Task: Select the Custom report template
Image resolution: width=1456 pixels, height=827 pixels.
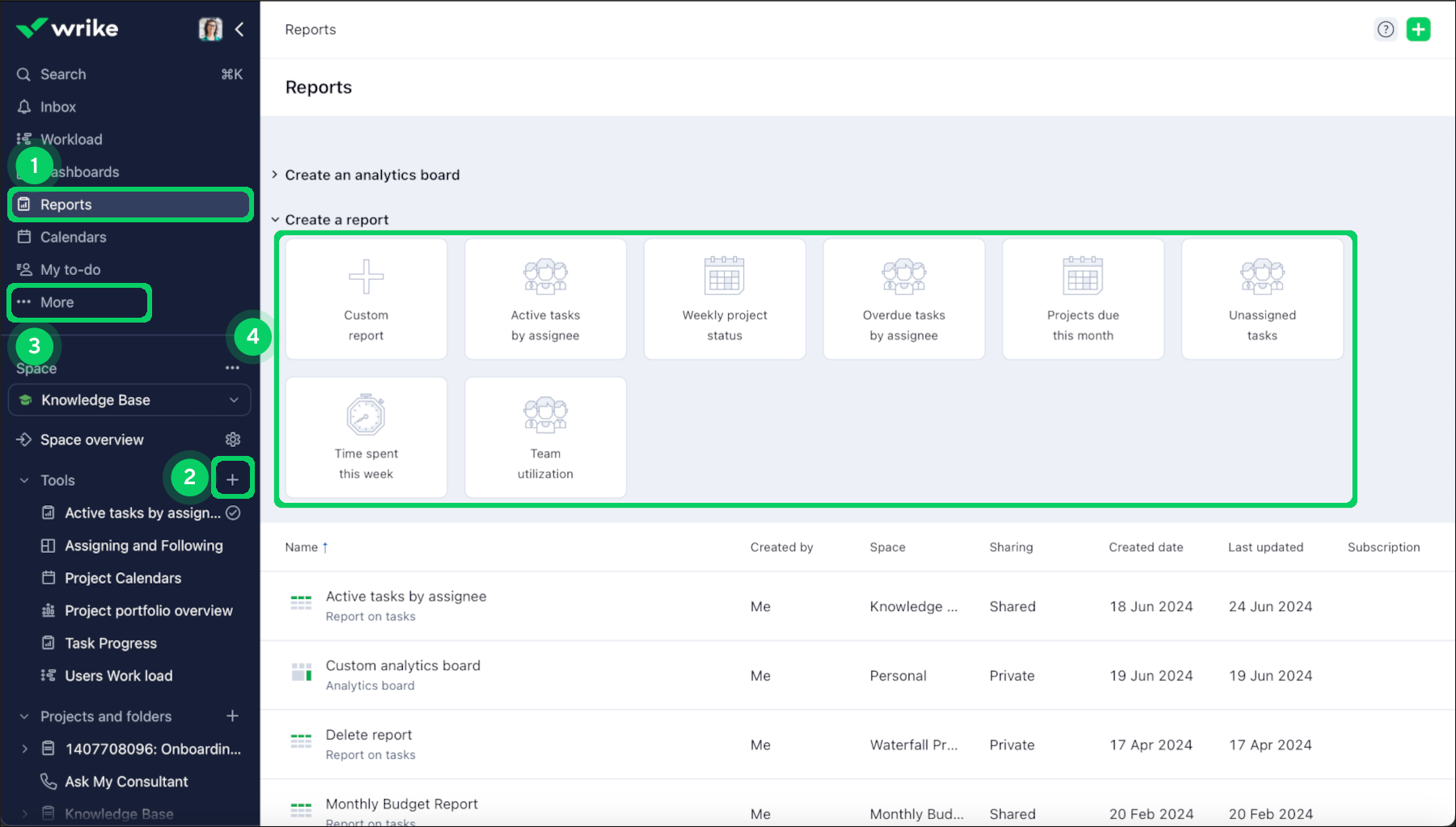Action: tap(366, 299)
